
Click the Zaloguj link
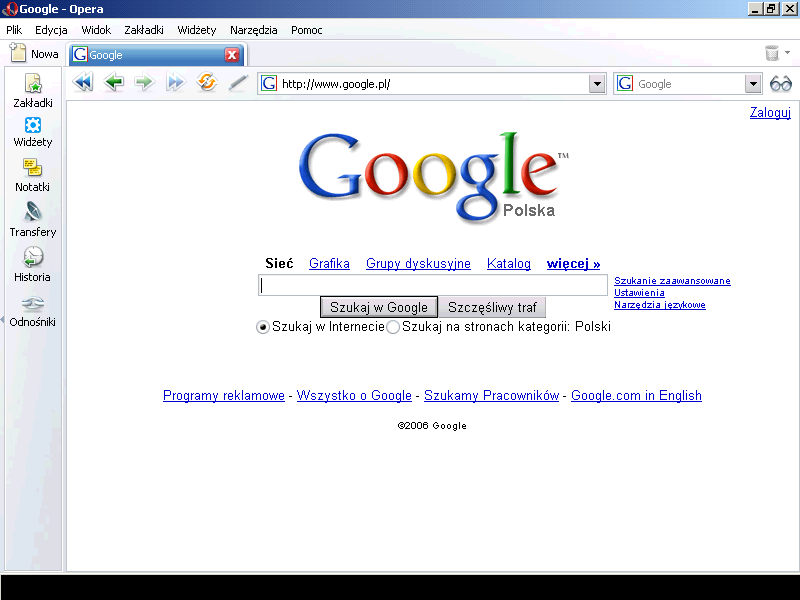point(770,112)
